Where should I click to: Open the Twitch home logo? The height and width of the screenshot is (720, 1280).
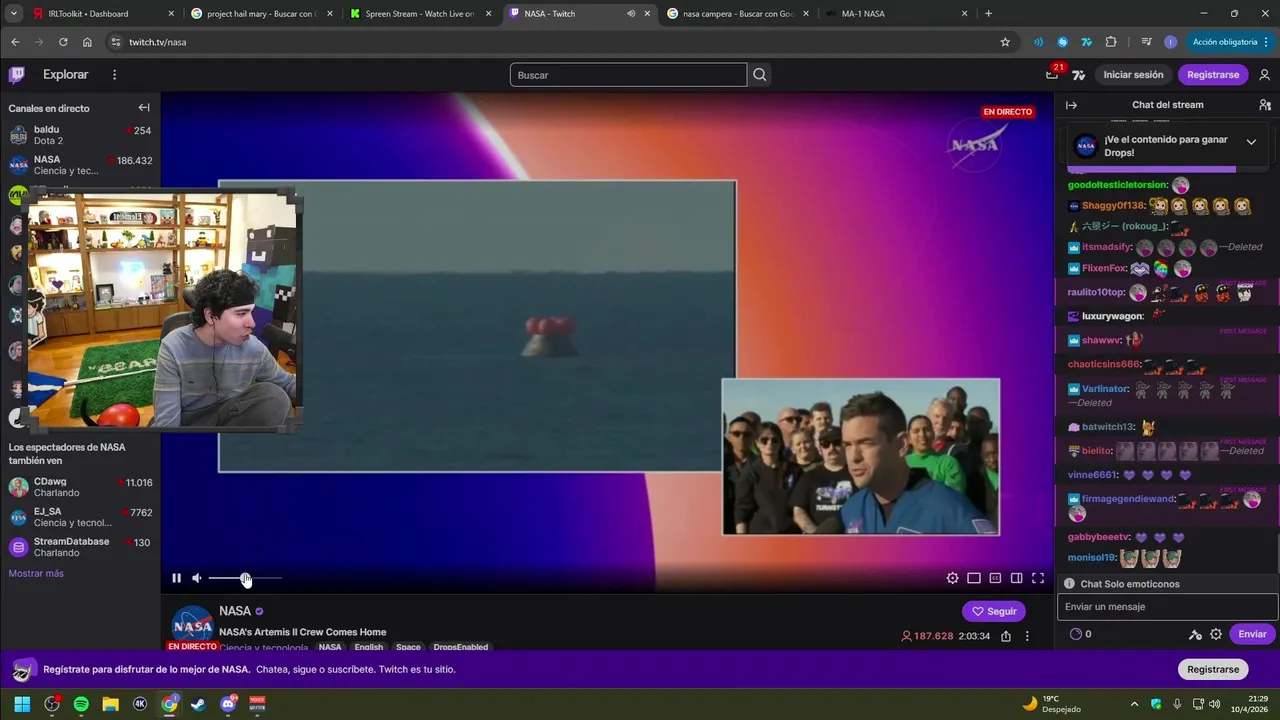pyautogui.click(x=17, y=75)
